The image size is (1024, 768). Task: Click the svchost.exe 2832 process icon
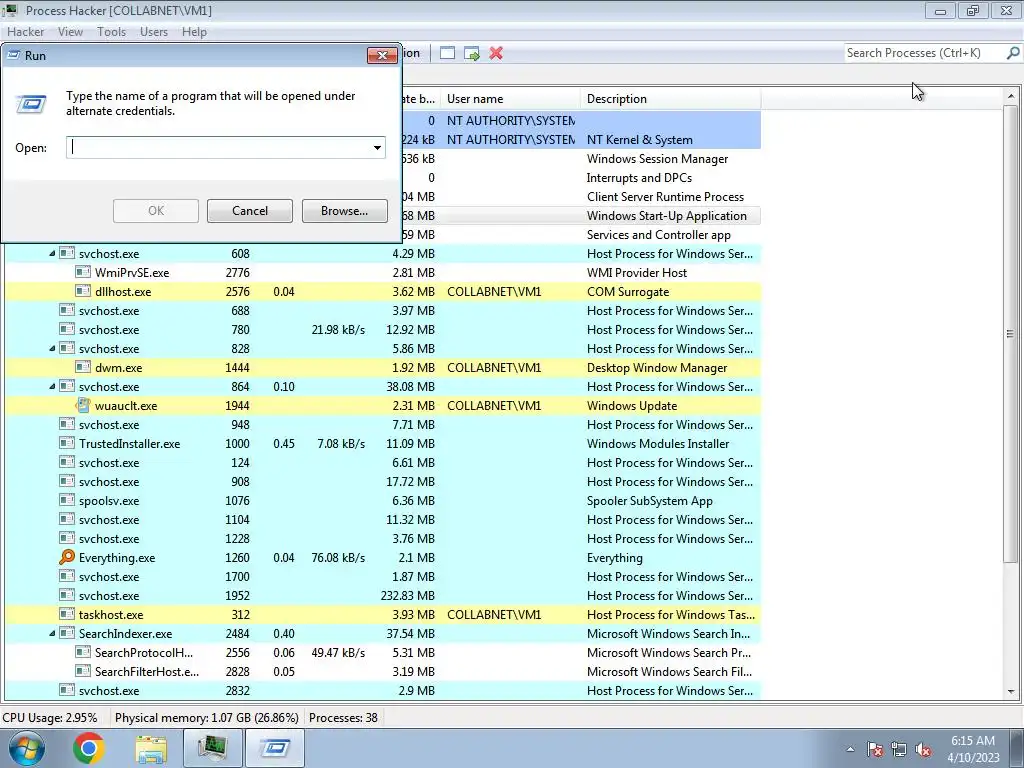coord(67,690)
